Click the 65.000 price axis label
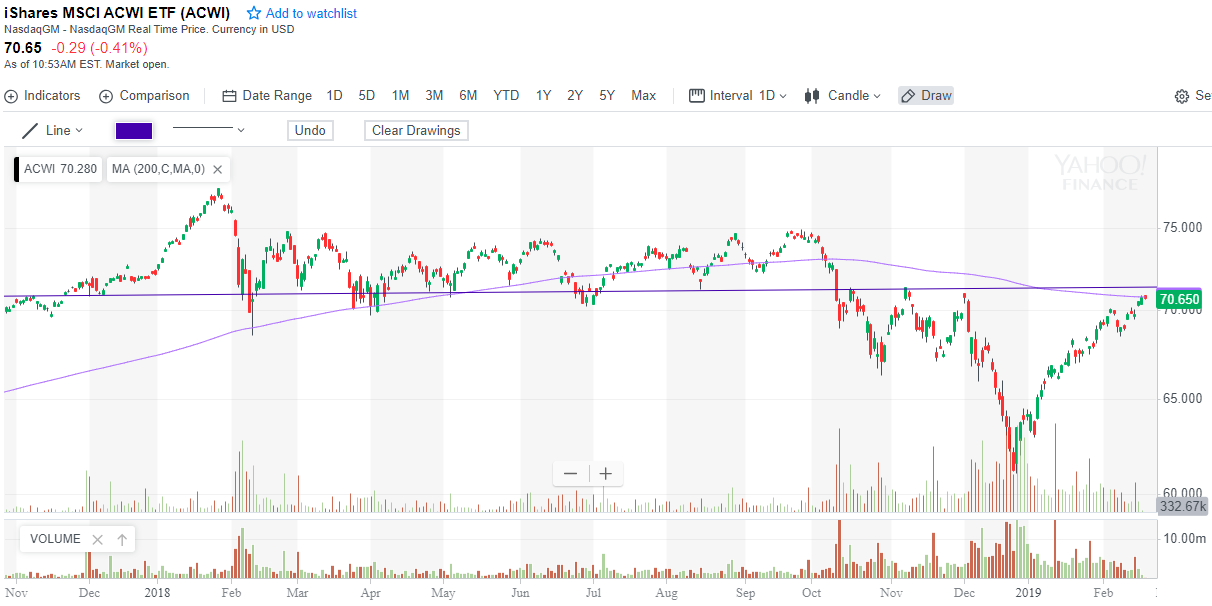Viewport: 1212px width, 606px height. [1181, 398]
